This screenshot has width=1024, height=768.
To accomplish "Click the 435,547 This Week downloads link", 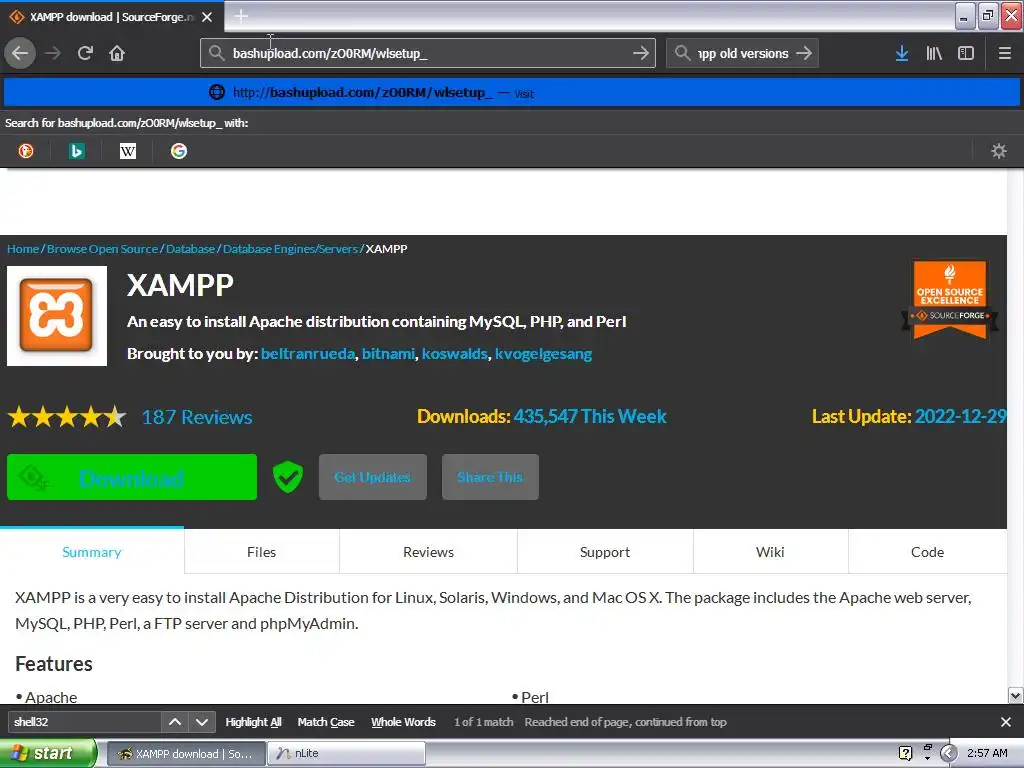I will (590, 416).
